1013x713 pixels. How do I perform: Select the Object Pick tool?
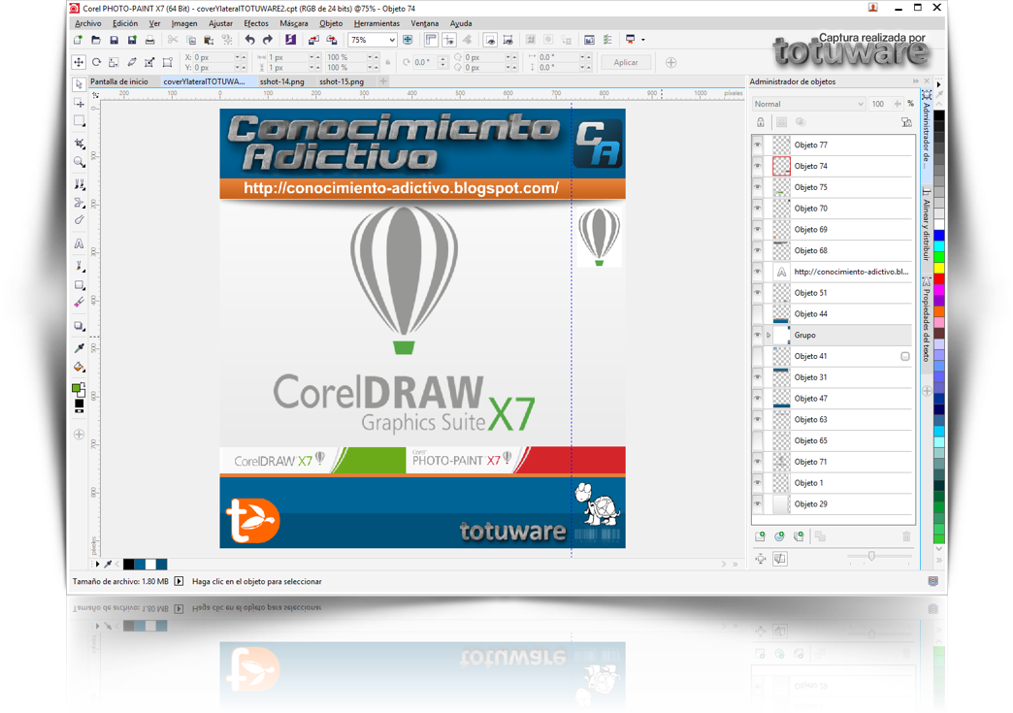click(79, 85)
